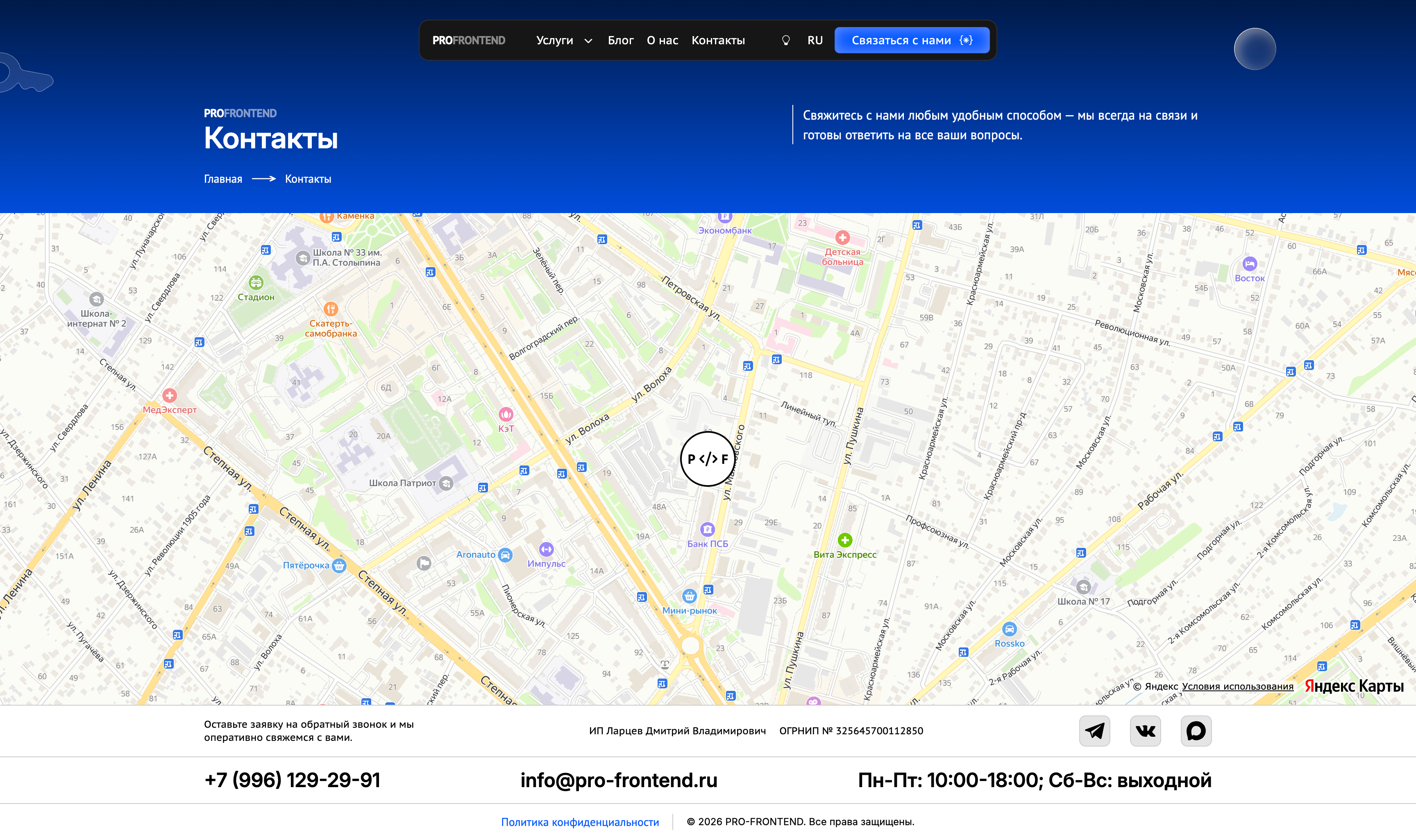This screenshot has width=1416, height=840.
Task: Open the VK social icon
Action: tap(1145, 731)
